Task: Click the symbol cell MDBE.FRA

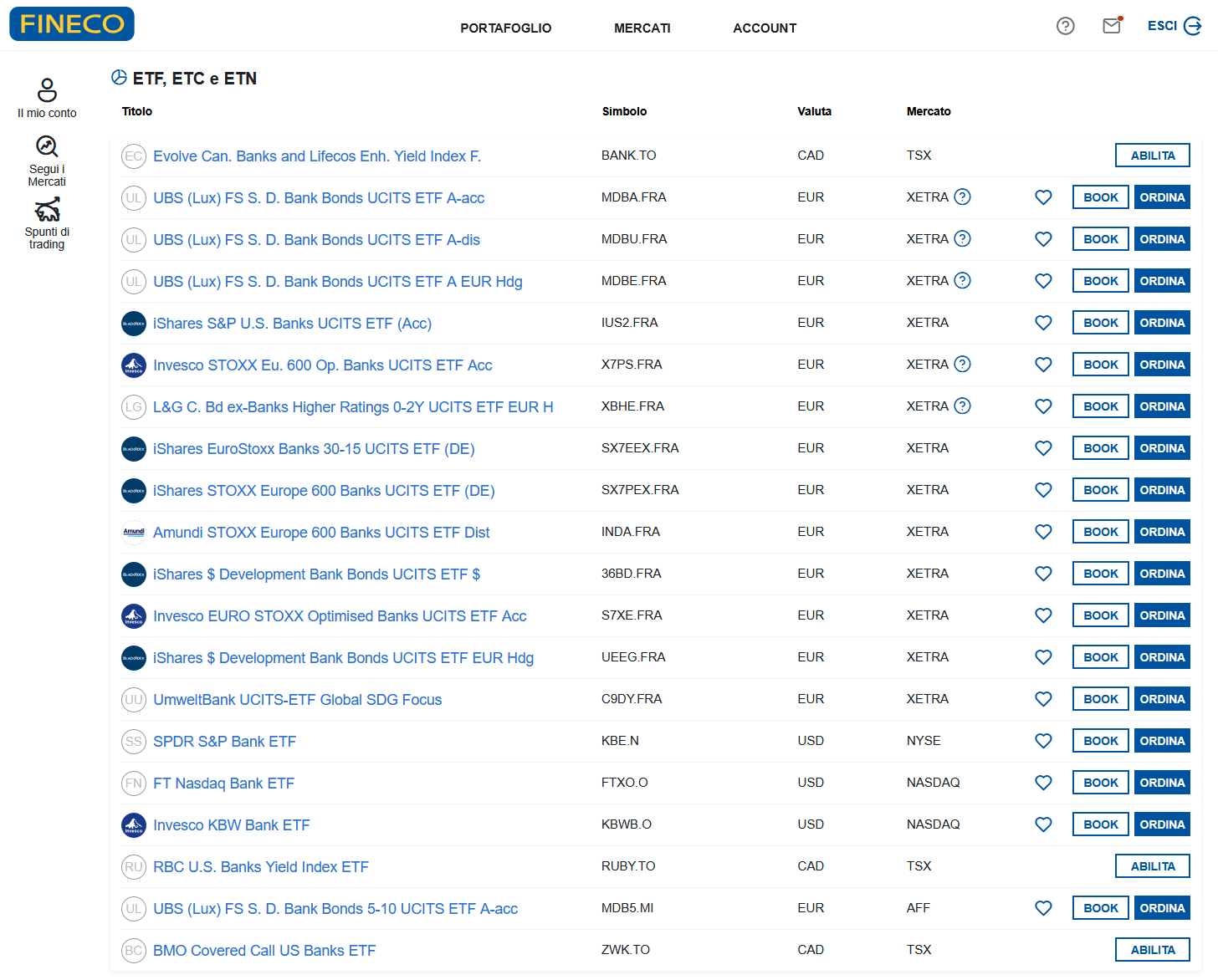Action: 634,281
